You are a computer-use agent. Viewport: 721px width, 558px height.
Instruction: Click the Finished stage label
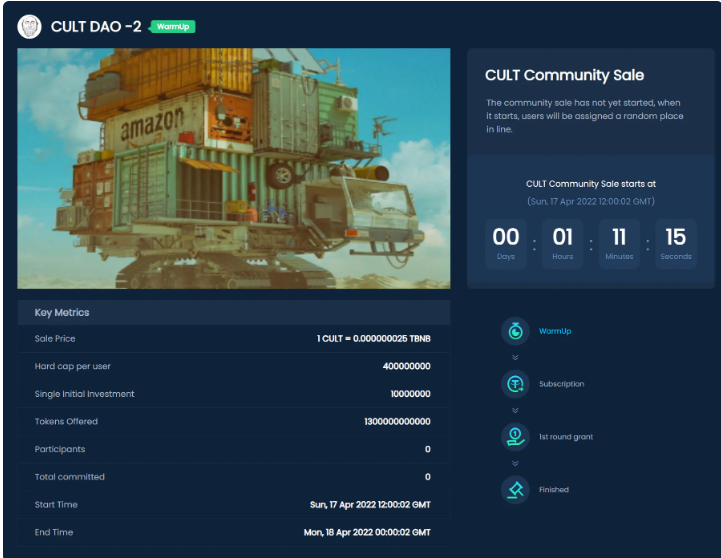554,490
